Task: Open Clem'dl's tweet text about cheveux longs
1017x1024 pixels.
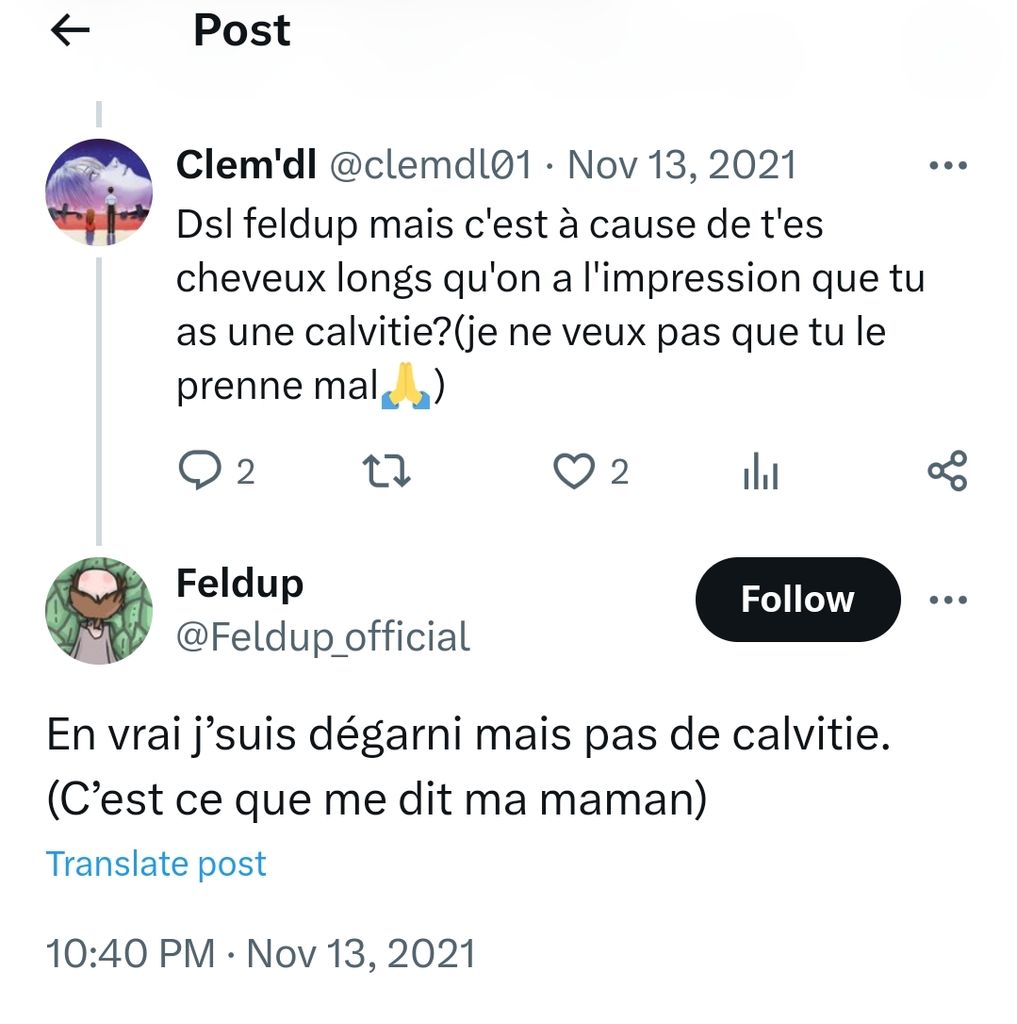Action: pos(550,305)
